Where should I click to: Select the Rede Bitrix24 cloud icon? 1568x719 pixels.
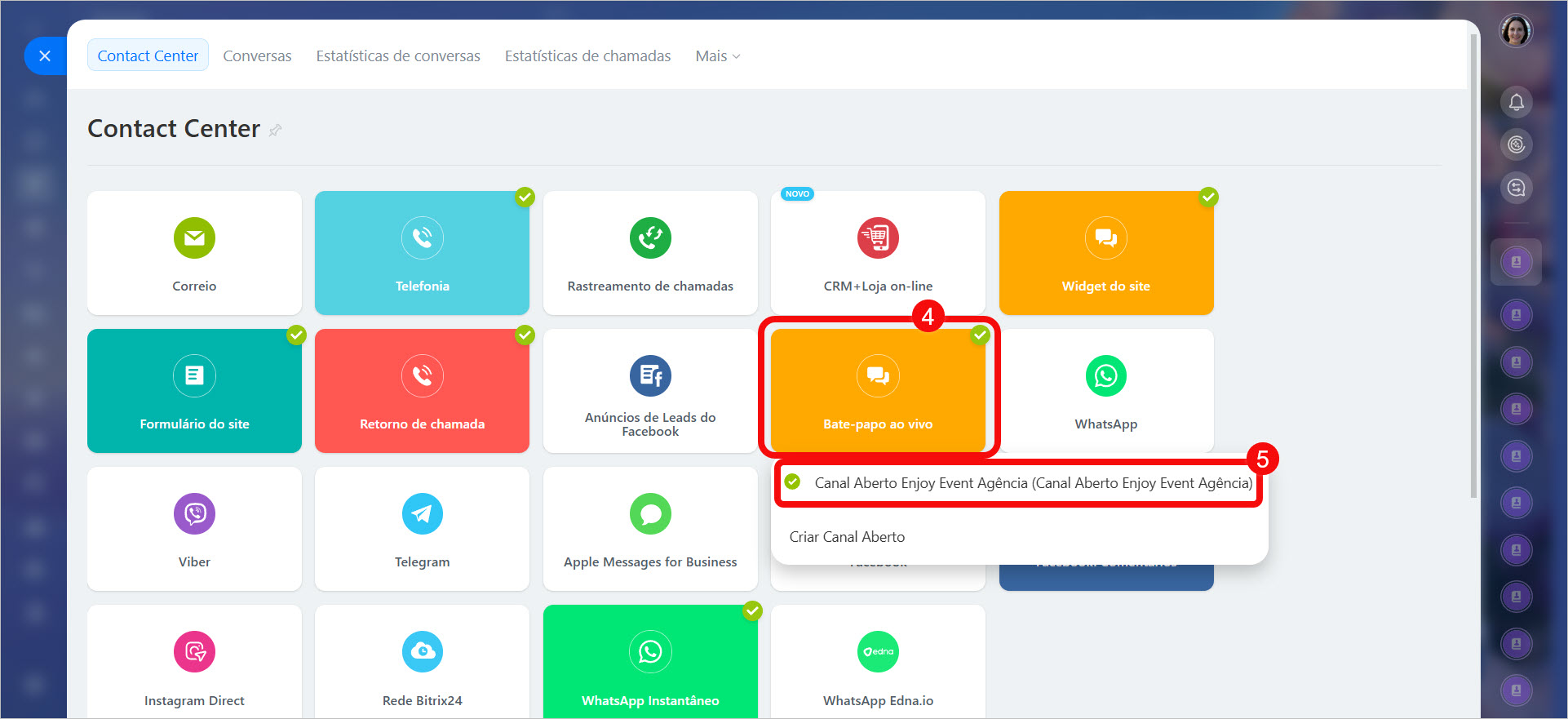tap(422, 651)
